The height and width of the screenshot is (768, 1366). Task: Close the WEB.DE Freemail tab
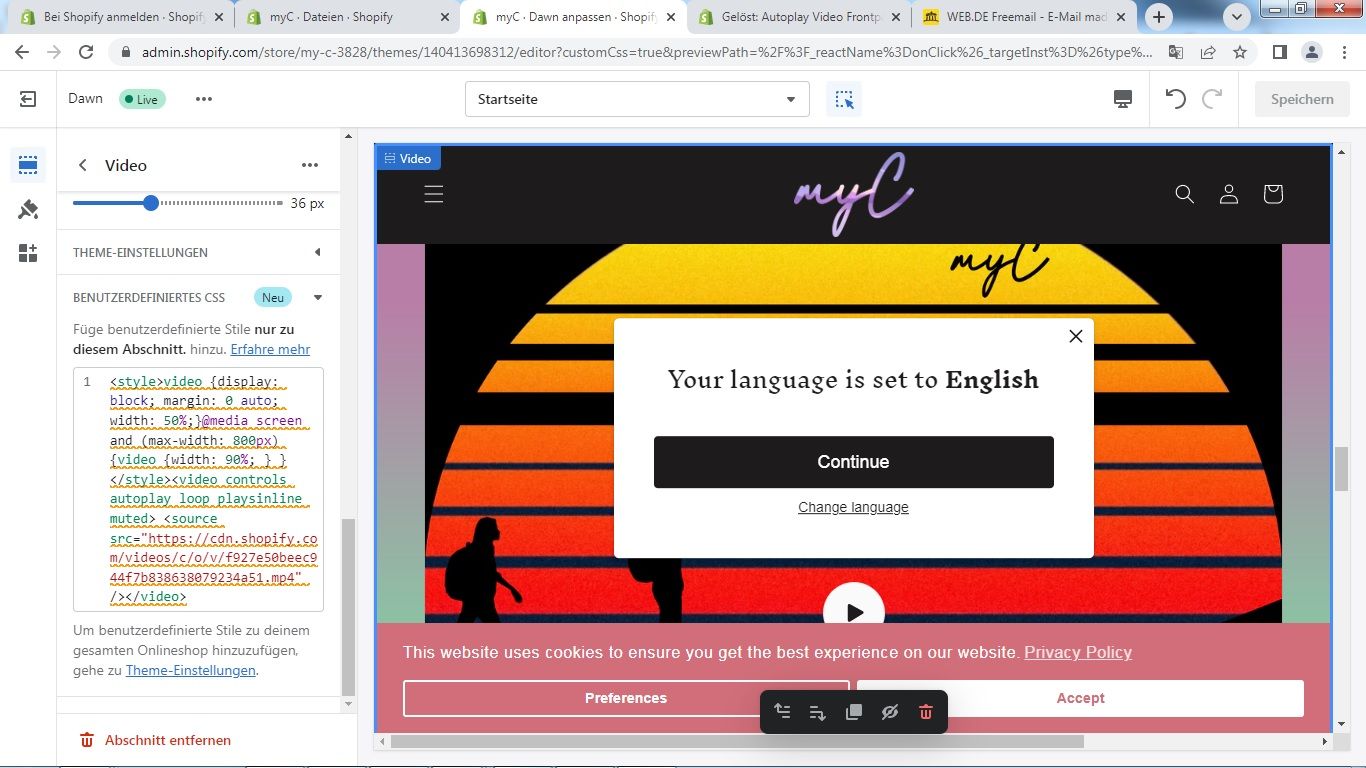click(x=1120, y=17)
